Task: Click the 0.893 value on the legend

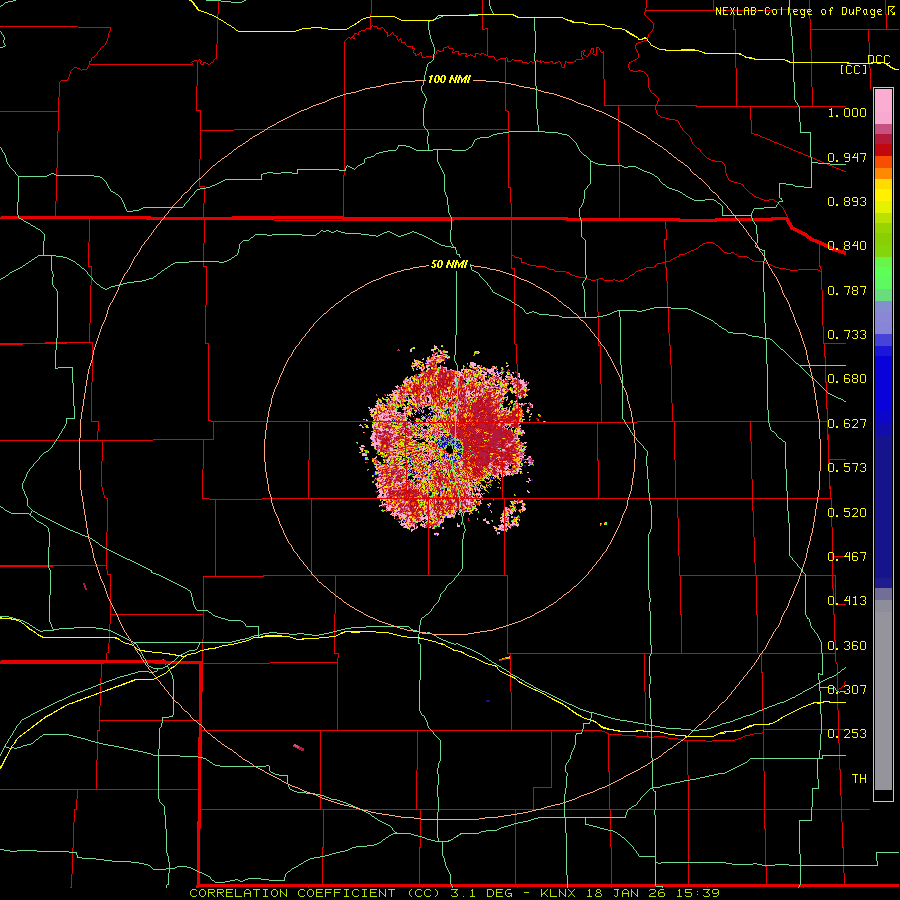Action: [847, 201]
